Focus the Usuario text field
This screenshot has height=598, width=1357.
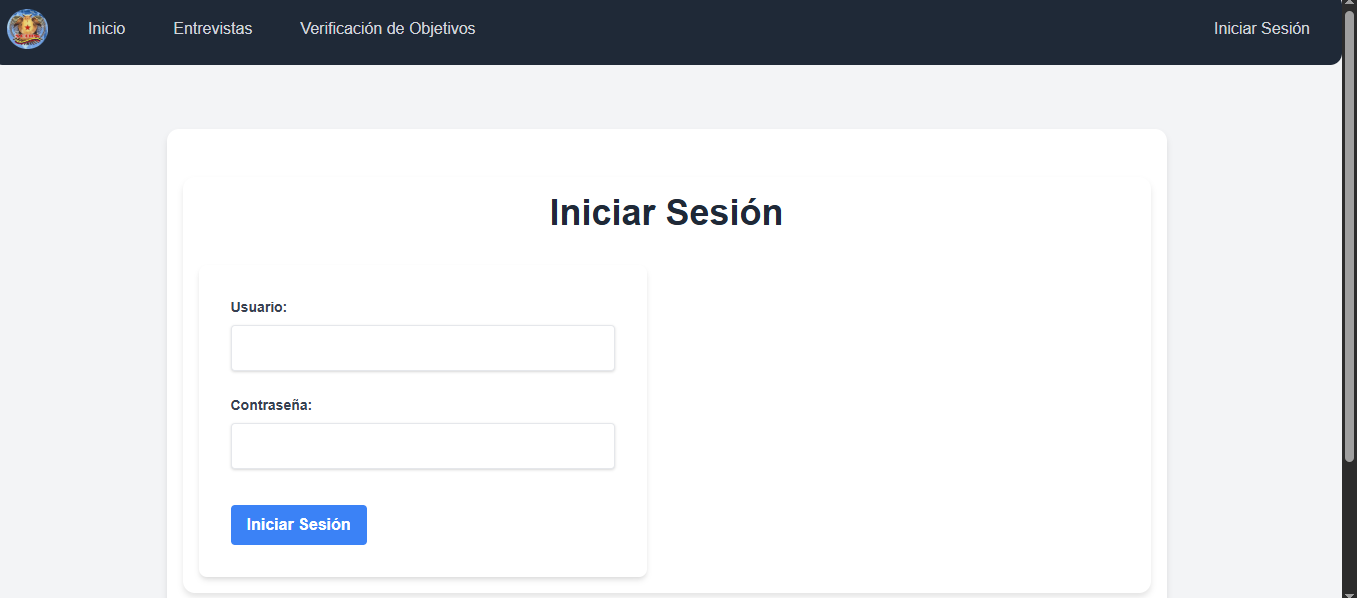[422, 347]
